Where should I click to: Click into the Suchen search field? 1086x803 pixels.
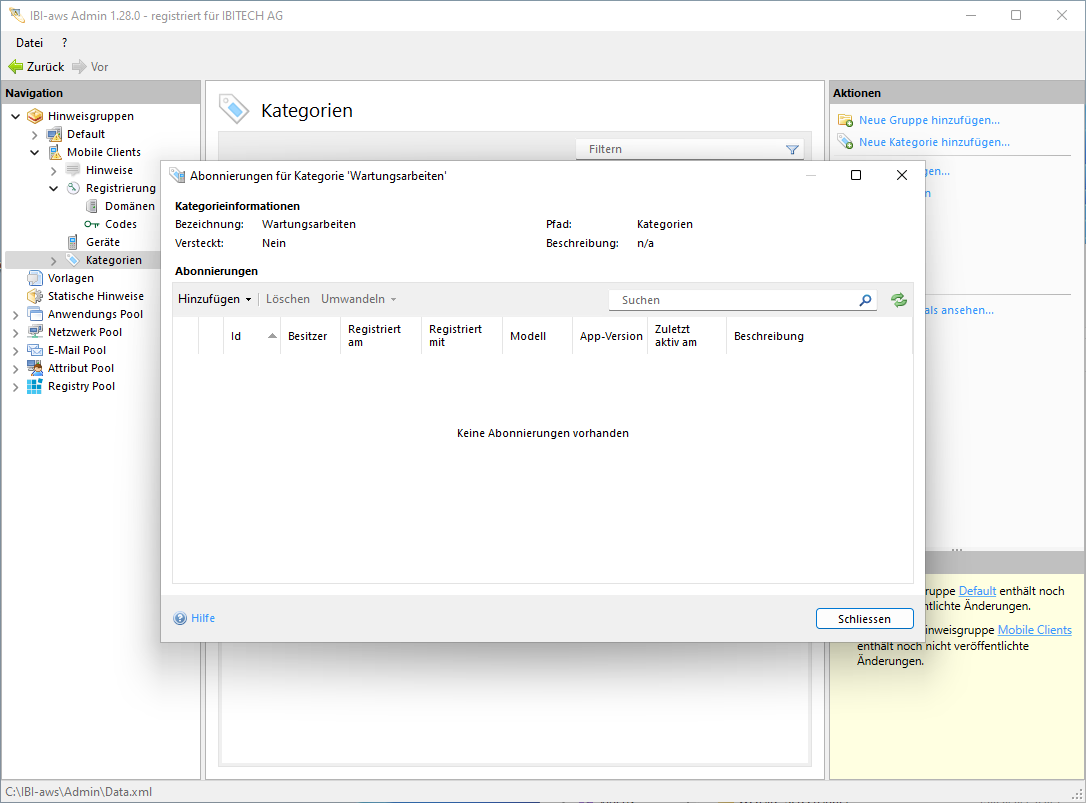pos(735,300)
